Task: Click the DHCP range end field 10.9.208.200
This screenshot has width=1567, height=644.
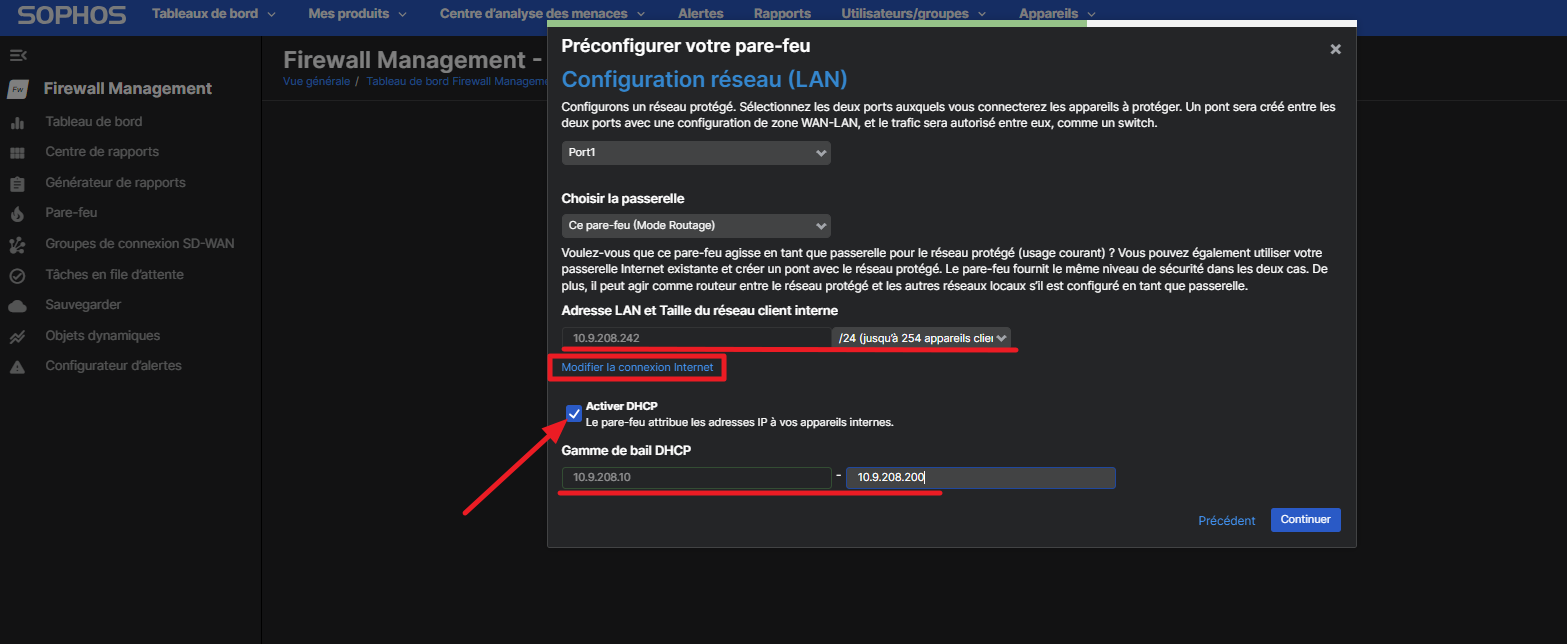Action: (x=981, y=478)
